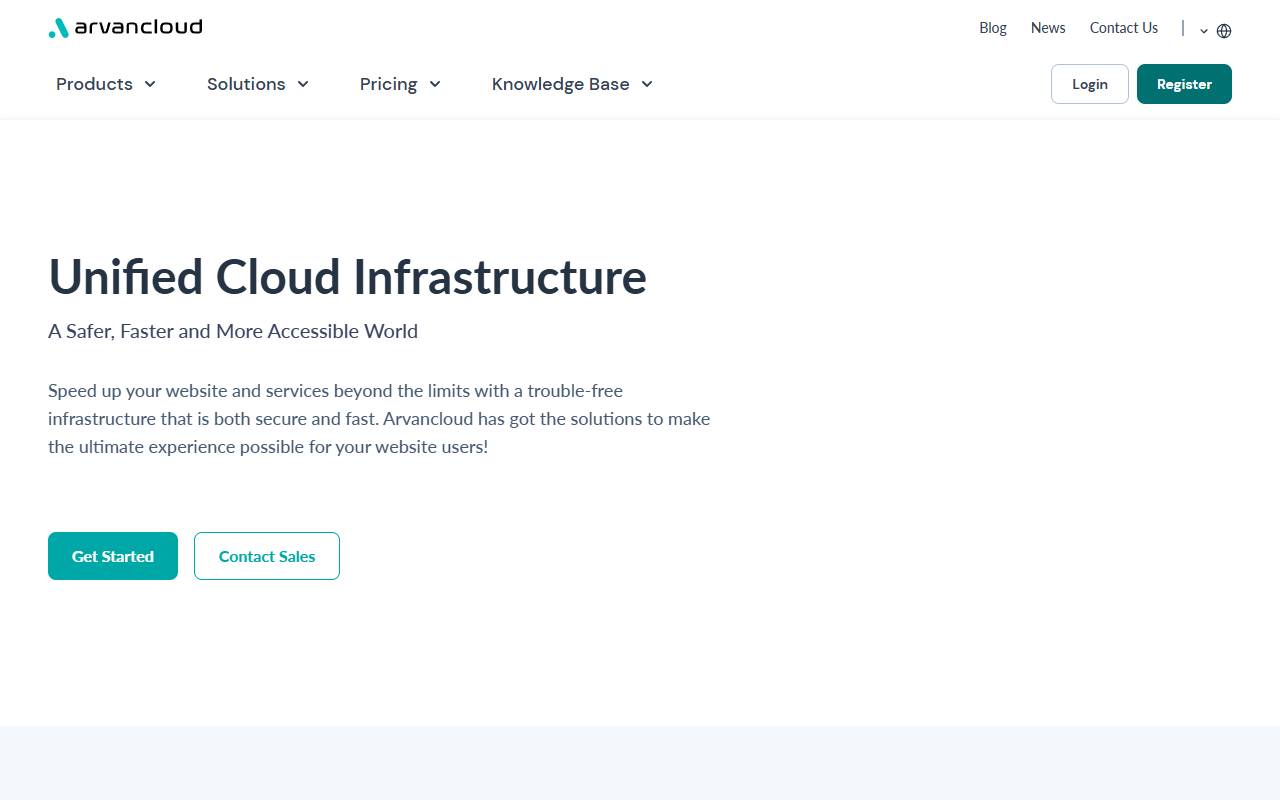Viewport: 1280px width, 800px height.
Task: Expand the Solutions chevron arrow
Action: point(303,84)
